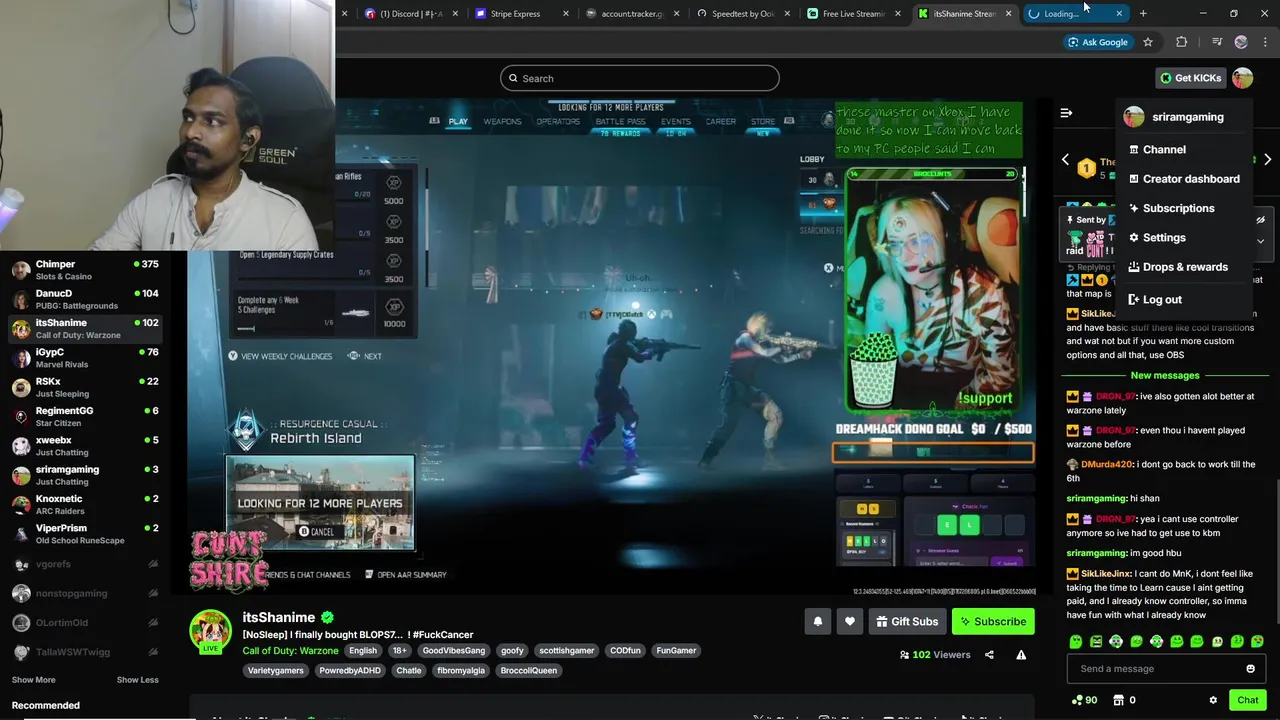The height and width of the screenshot is (720, 1280).
Task: Toggle notifications bell for itsShanime
Action: 818,621
